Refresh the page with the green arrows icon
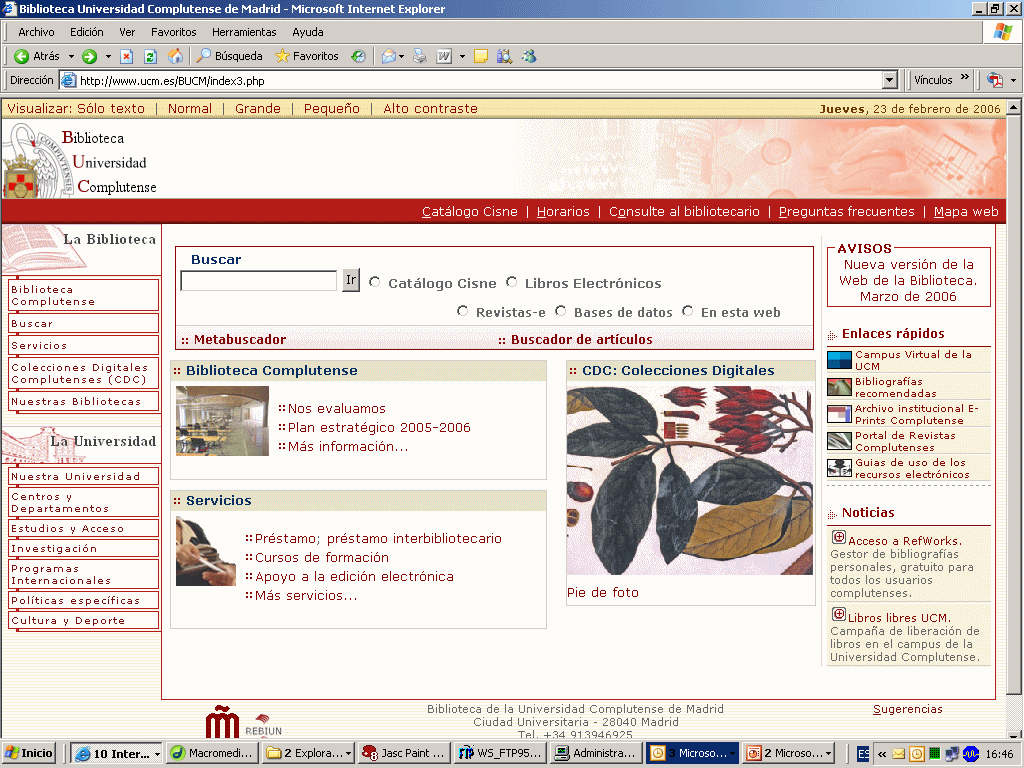The width and height of the screenshot is (1024, 768). click(150, 57)
